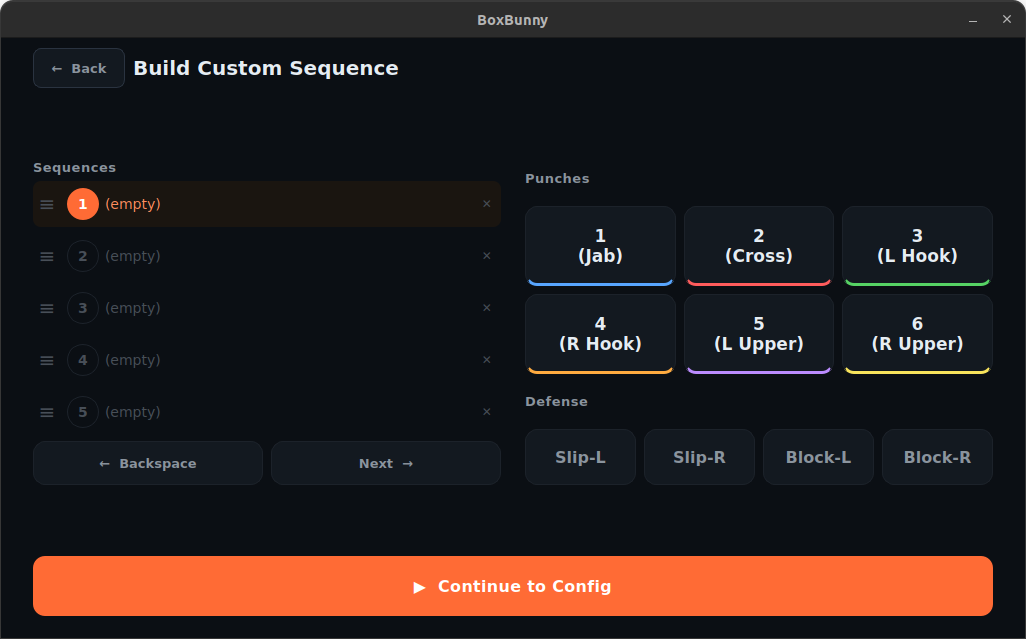Add a 1 (Jab) to the sequence
This screenshot has height=639, width=1026.
[600, 245]
